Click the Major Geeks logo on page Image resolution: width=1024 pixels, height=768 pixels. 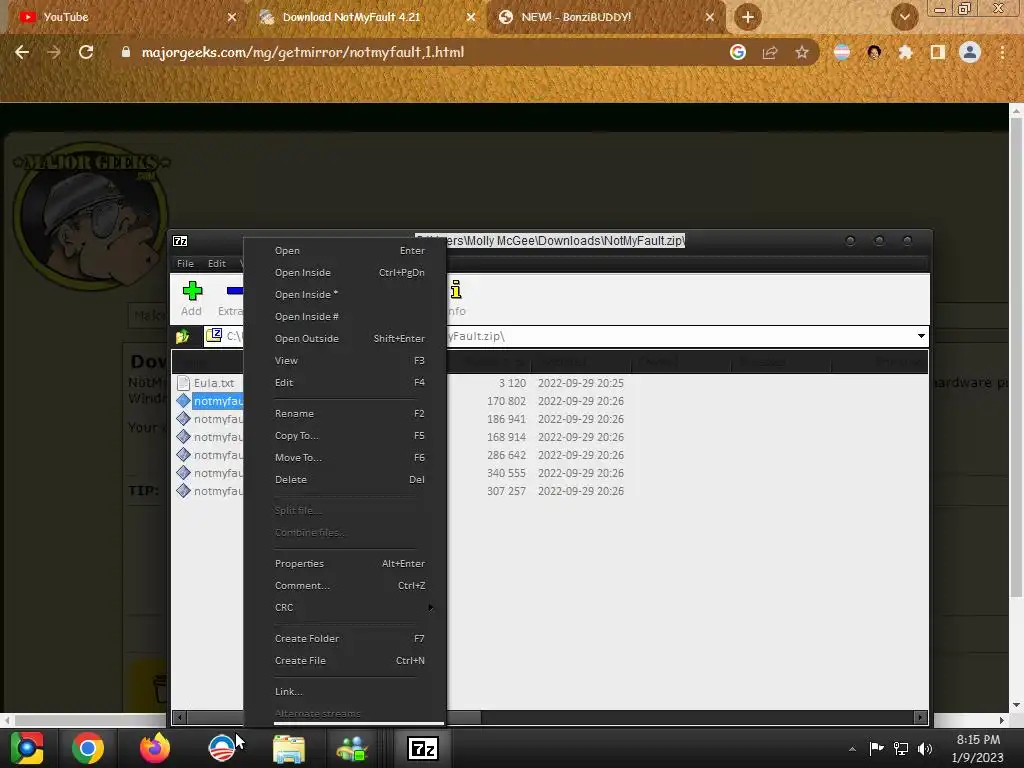(x=90, y=216)
